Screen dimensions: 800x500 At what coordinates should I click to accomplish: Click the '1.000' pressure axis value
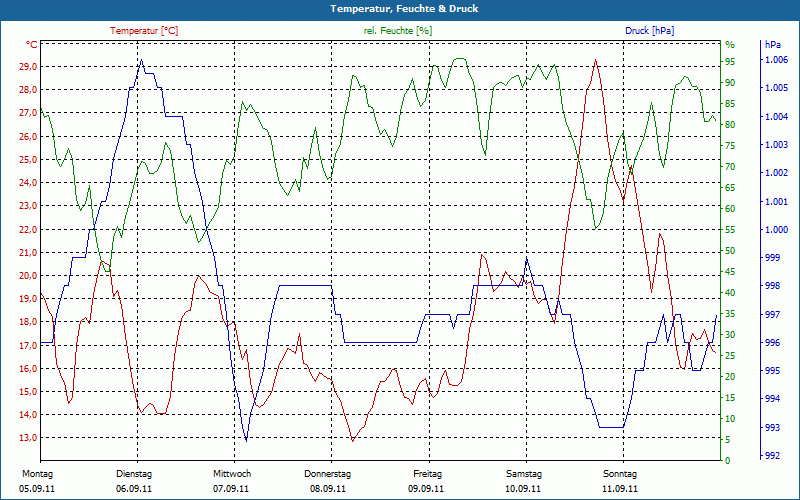776,230
